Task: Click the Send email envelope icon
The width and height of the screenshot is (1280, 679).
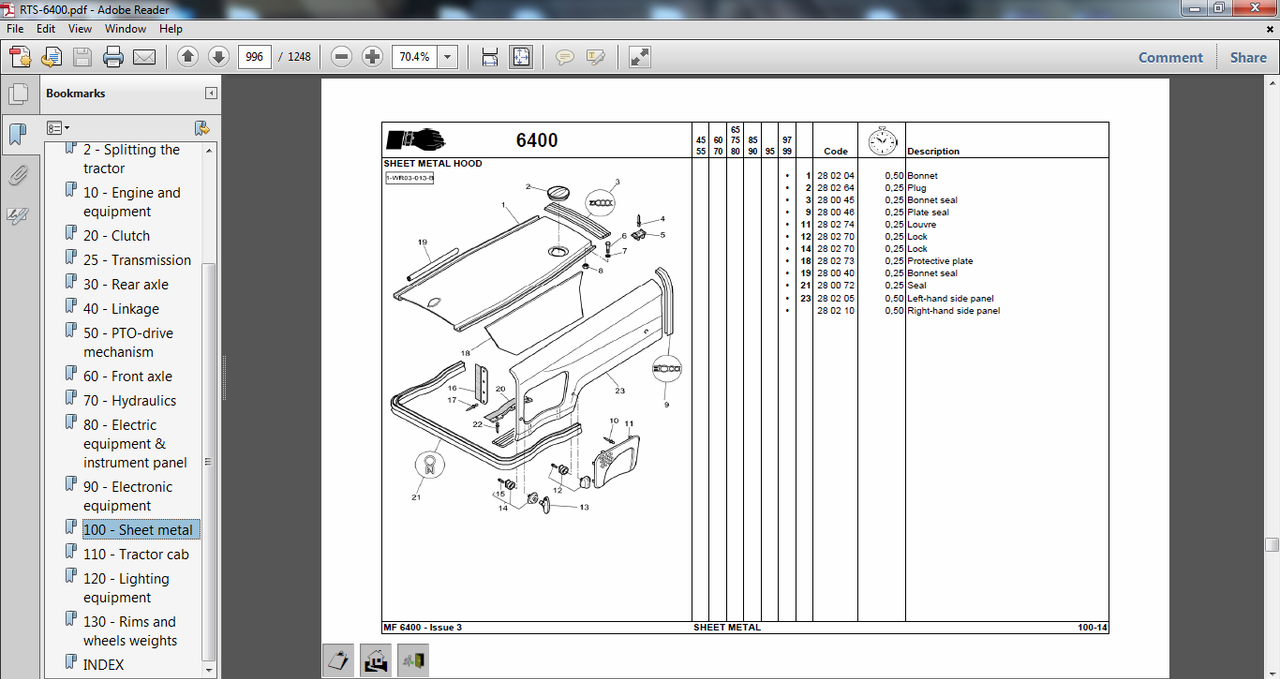Action: click(x=144, y=57)
